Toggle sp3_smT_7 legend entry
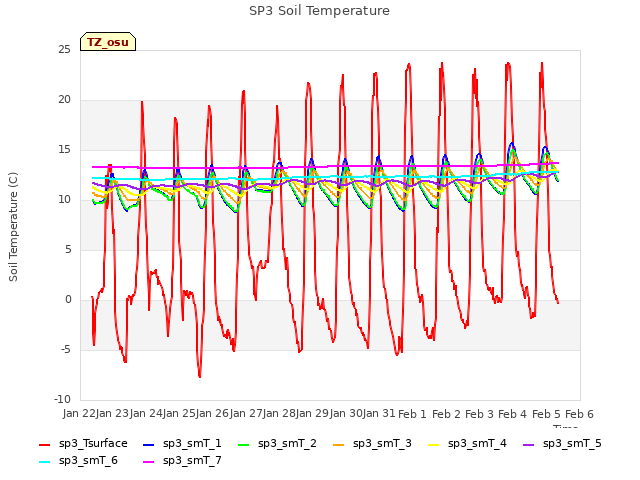 182,461
